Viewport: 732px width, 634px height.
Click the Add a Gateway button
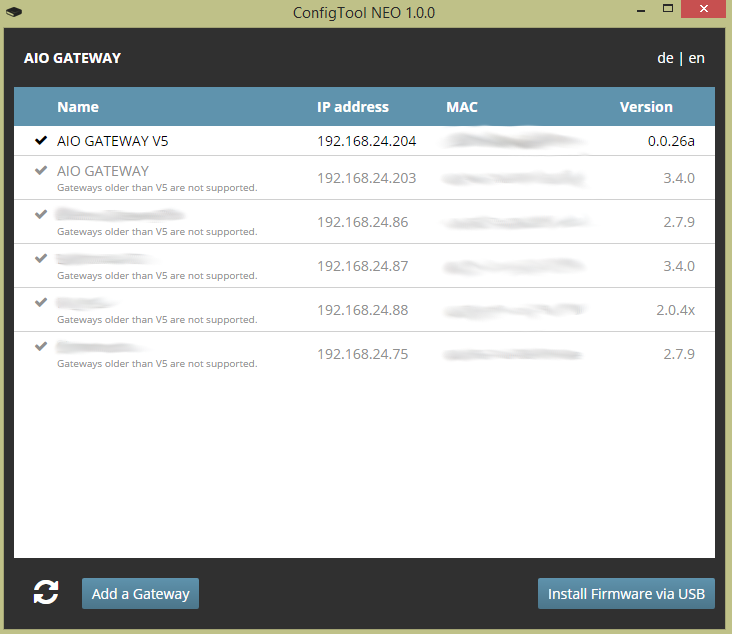pyautogui.click(x=141, y=593)
